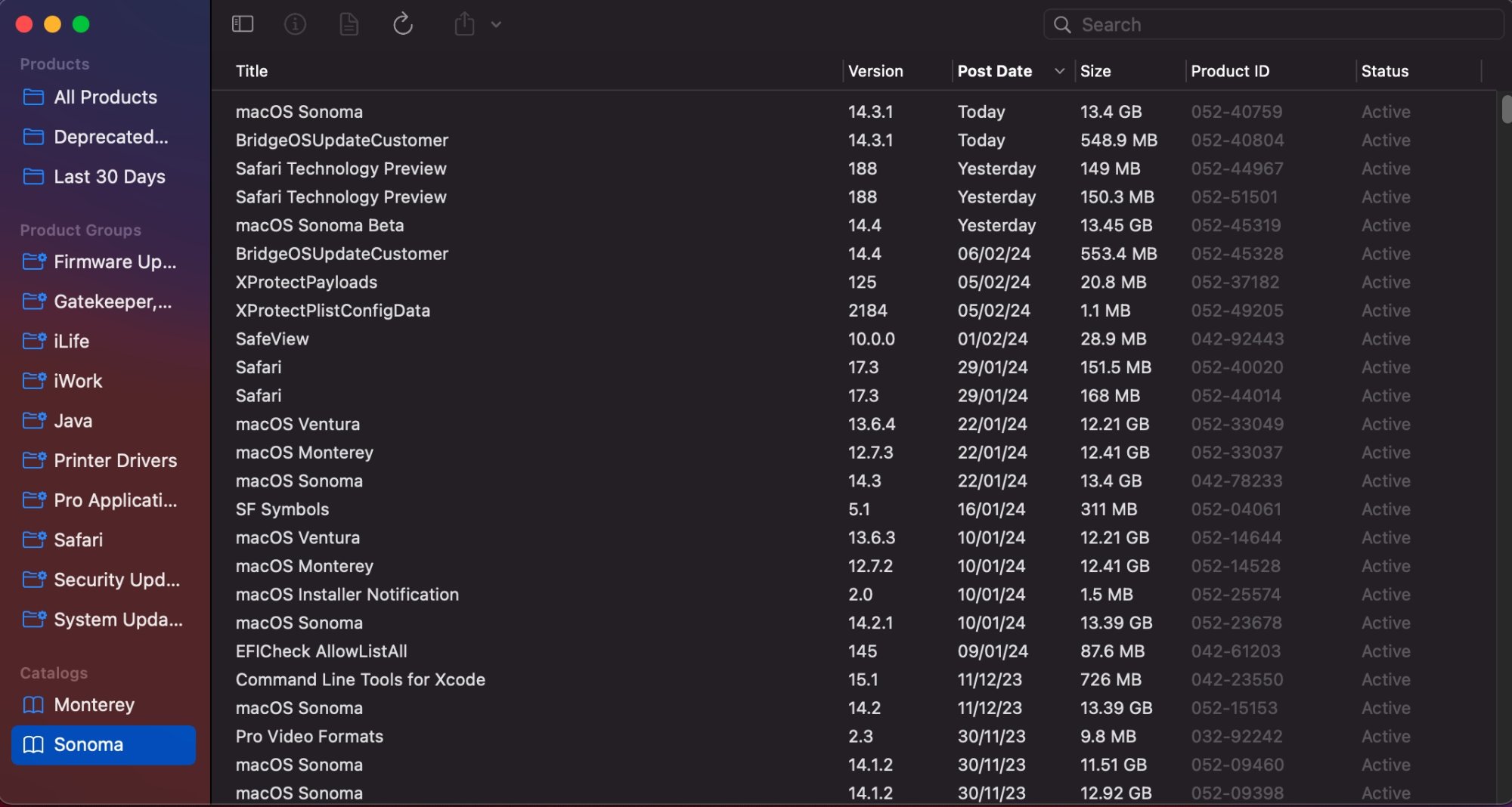Select the SF Symbols row

pos(853,509)
